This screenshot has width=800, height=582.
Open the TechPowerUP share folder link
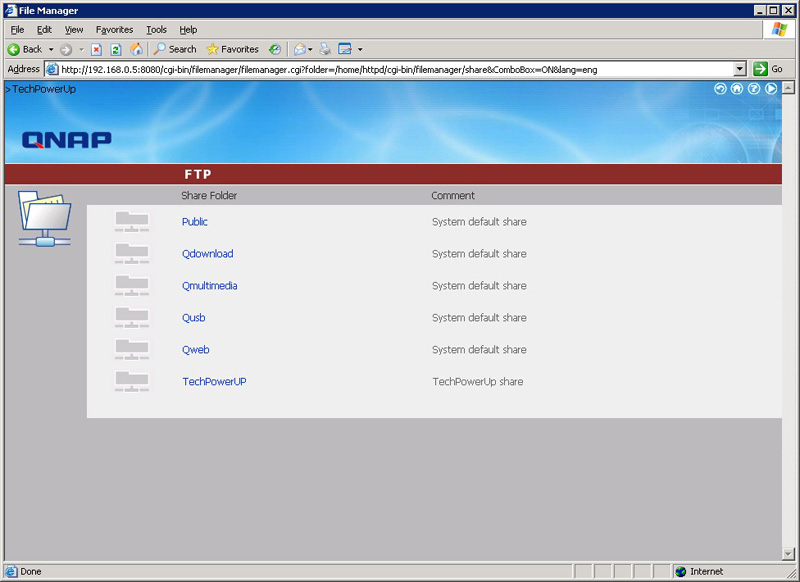click(214, 382)
